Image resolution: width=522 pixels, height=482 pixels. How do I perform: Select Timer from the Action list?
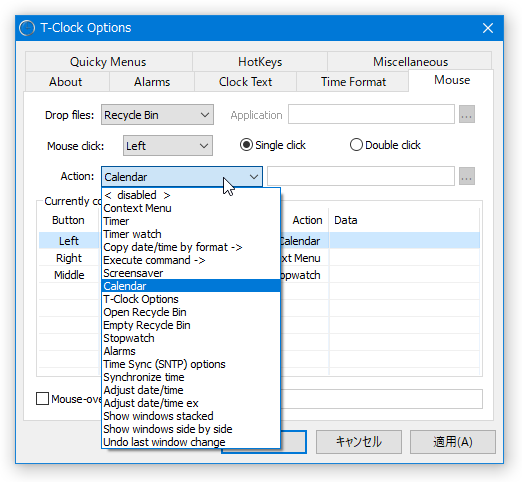[x=191, y=221]
